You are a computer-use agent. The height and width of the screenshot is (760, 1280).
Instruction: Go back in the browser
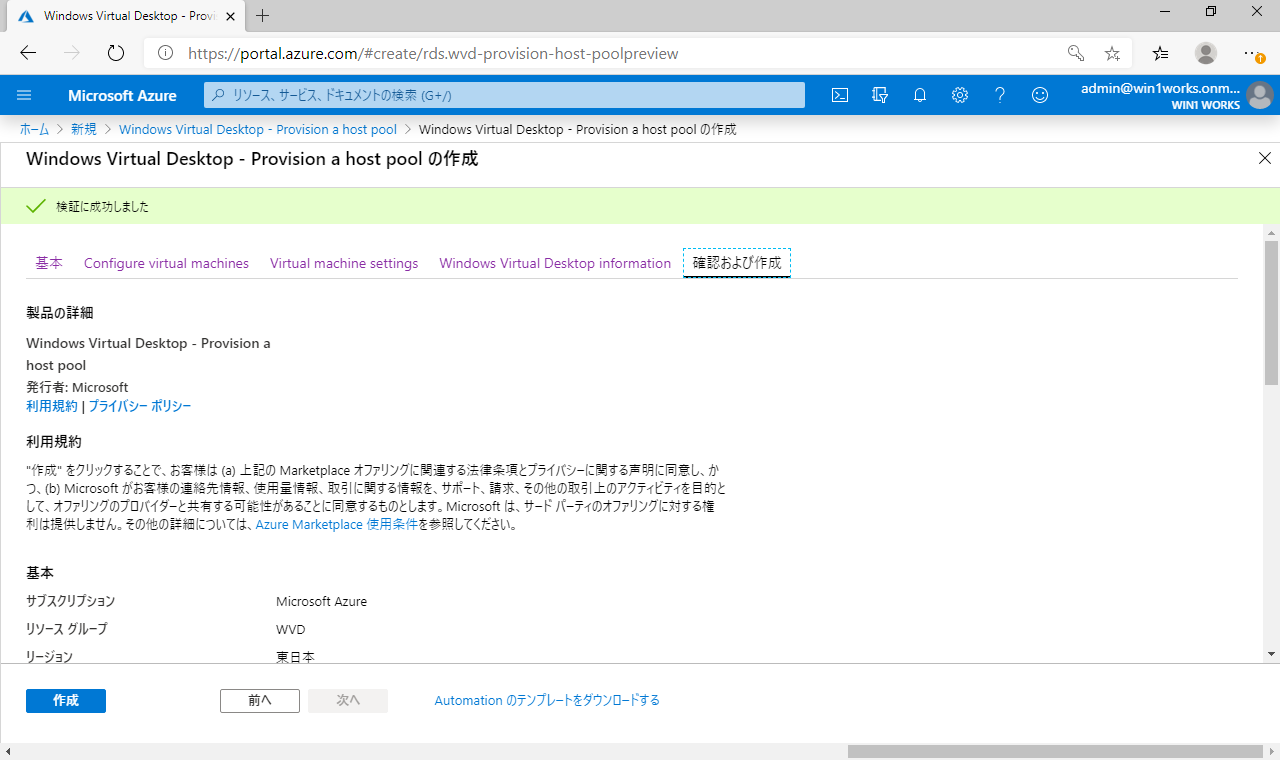[28, 53]
